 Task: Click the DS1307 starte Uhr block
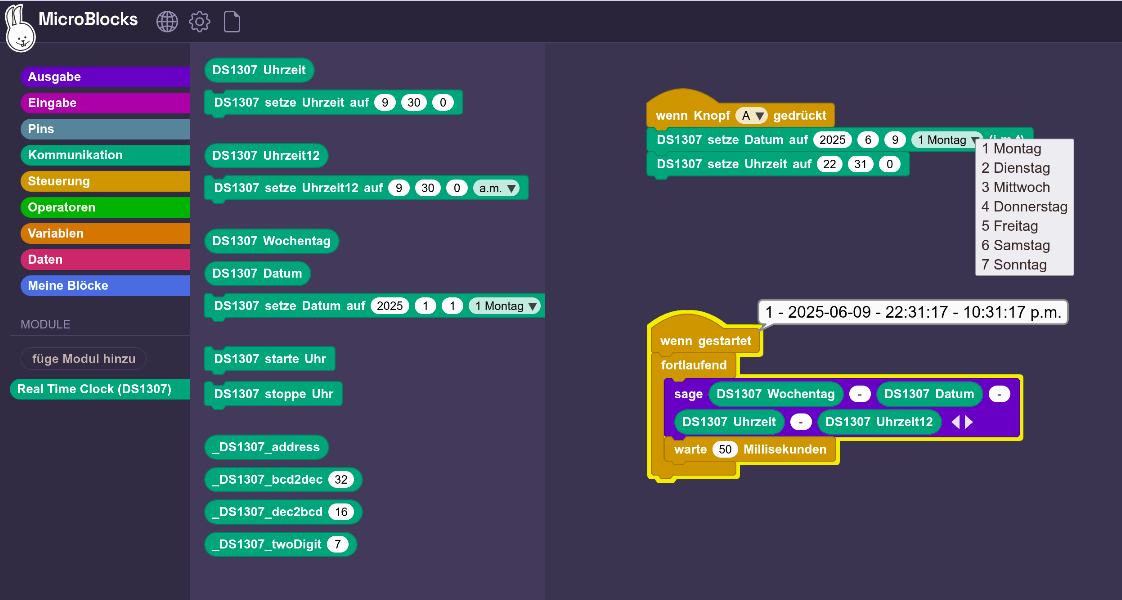(x=270, y=359)
